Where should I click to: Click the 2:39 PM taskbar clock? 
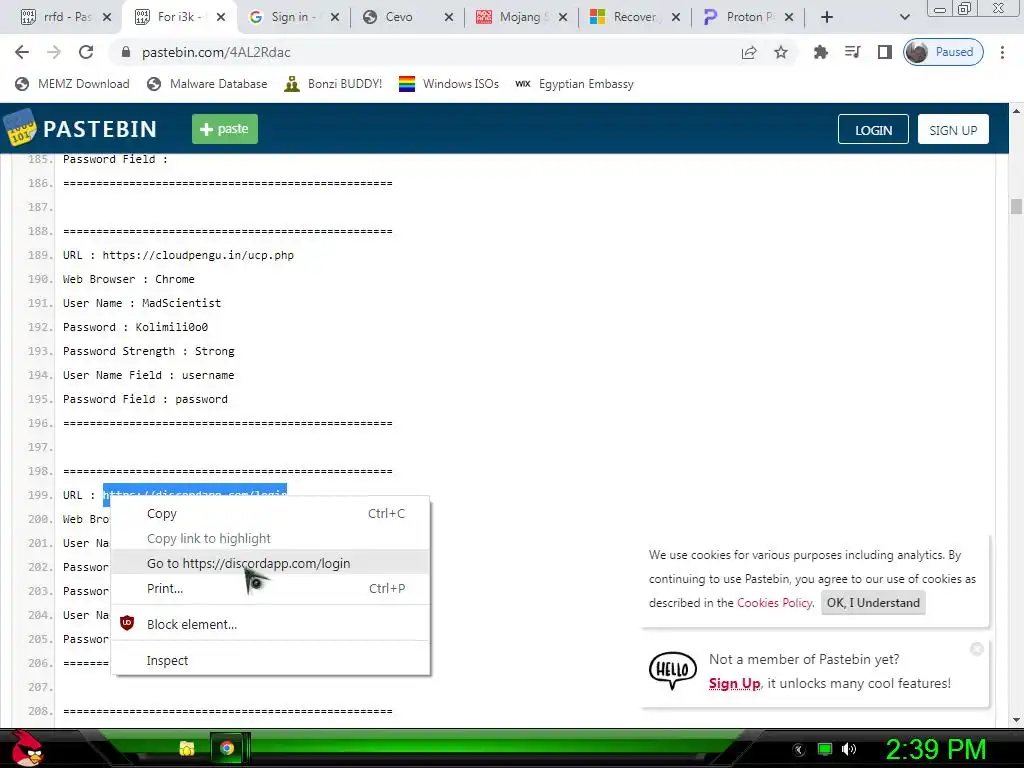click(x=935, y=748)
